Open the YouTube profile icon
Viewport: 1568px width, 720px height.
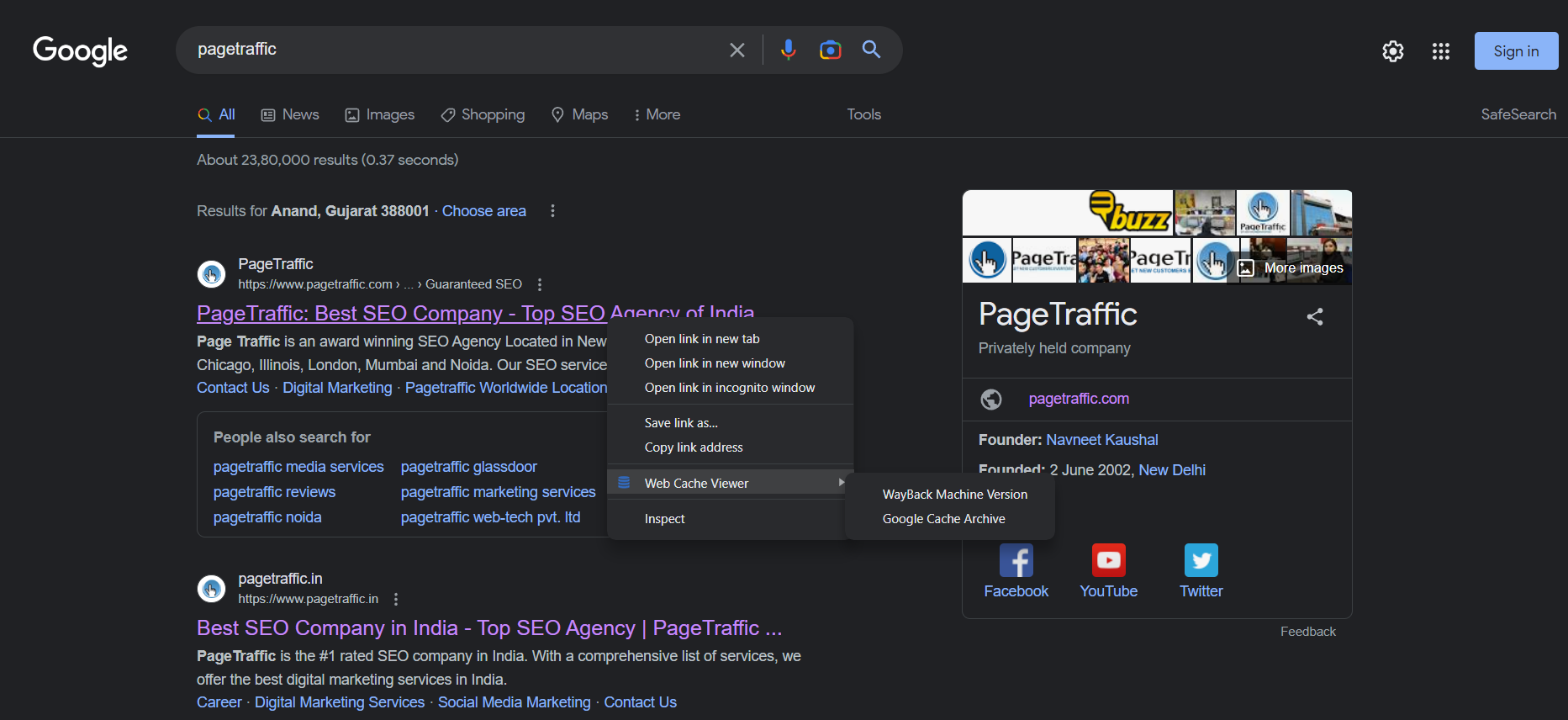(1109, 560)
